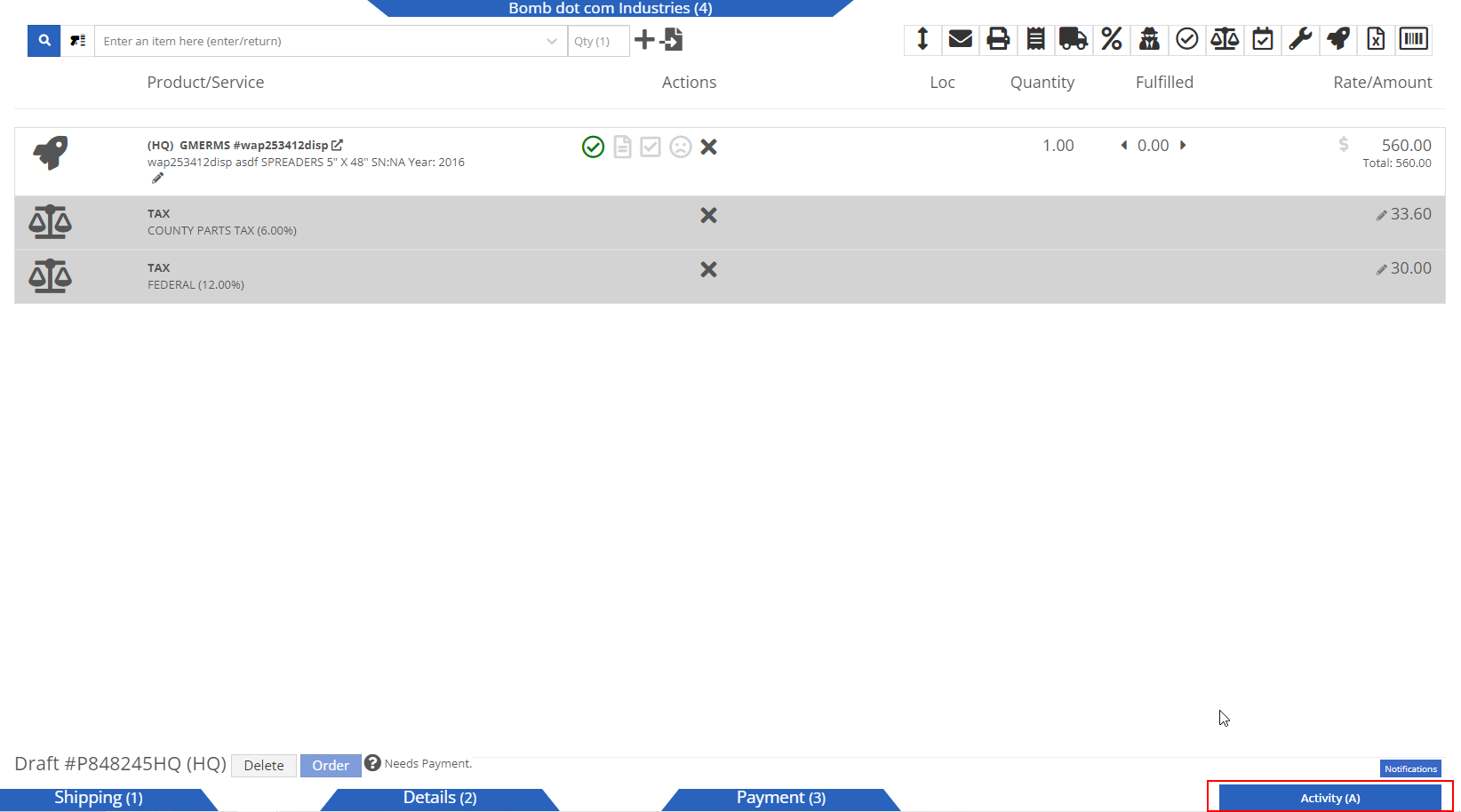The width and height of the screenshot is (1461, 812).
Task: Click the Loc column header
Action: (942, 82)
